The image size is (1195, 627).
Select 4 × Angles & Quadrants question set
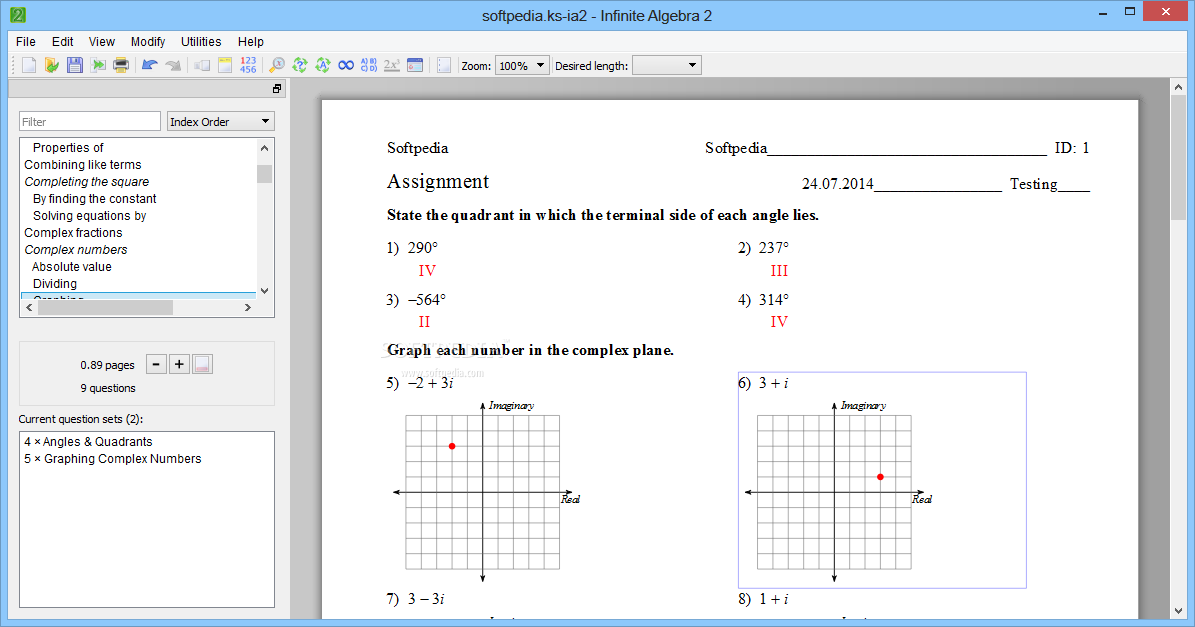click(88, 442)
